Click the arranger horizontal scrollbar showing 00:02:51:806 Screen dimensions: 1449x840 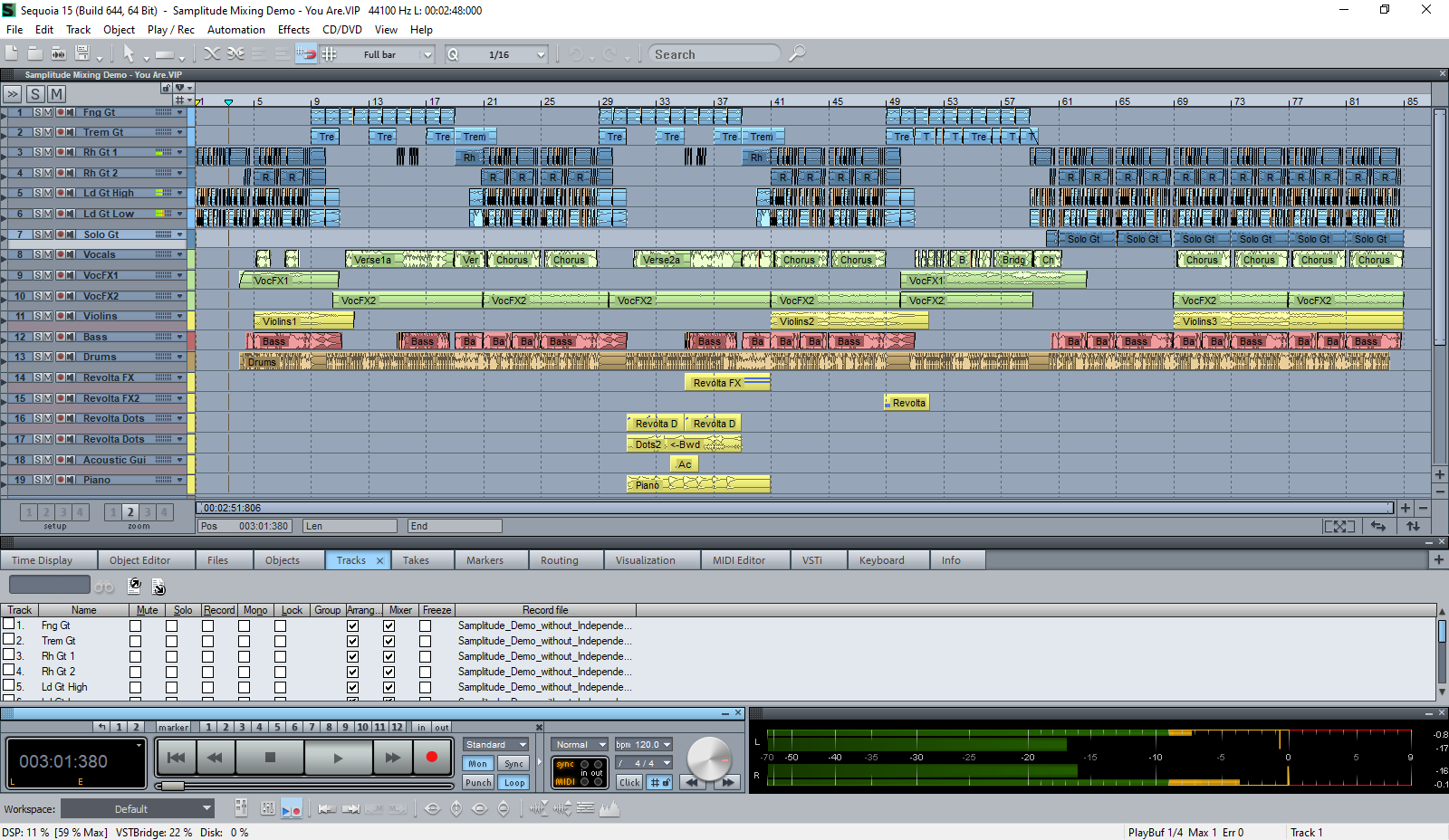click(794, 508)
